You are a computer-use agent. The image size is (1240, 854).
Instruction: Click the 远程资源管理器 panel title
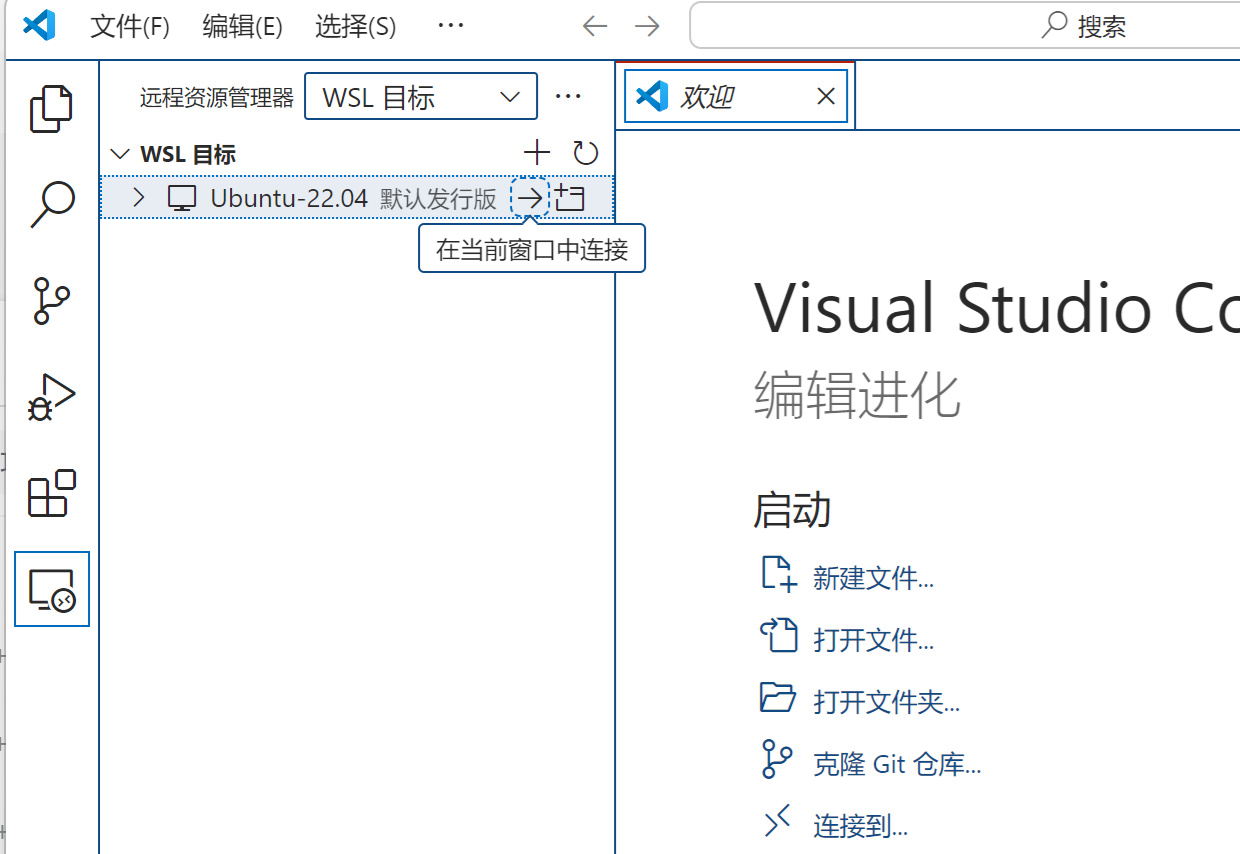[x=217, y=98]
